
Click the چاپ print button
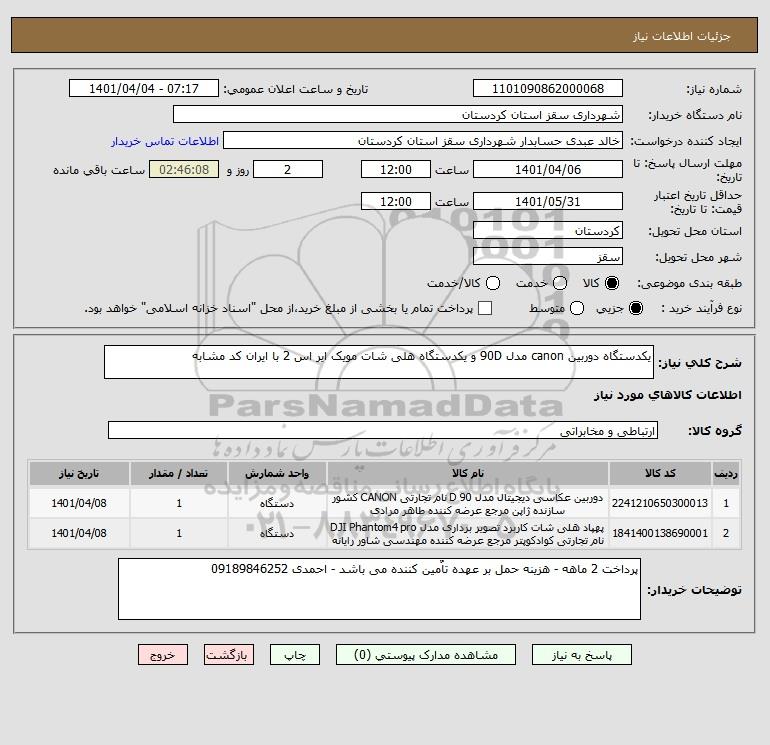[x=295, y=655]
